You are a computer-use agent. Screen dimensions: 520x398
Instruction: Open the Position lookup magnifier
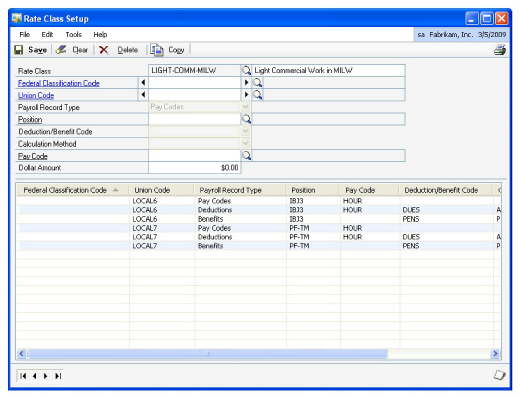246,119
